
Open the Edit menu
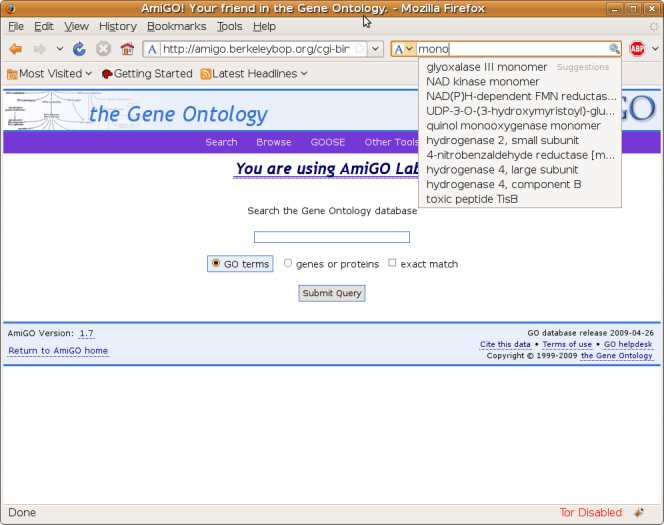pos(44,26)
